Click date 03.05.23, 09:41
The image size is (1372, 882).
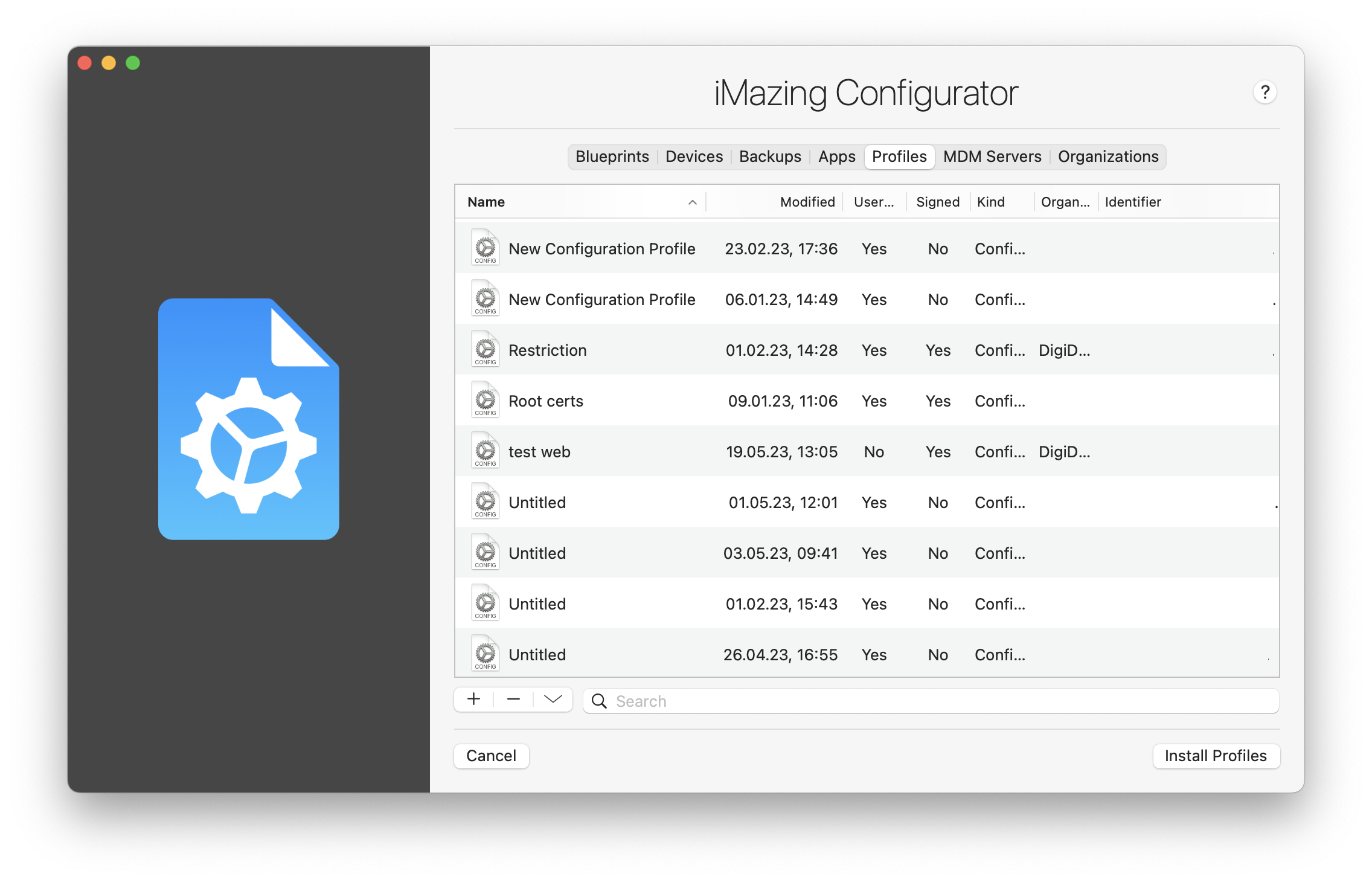[780, 553]
